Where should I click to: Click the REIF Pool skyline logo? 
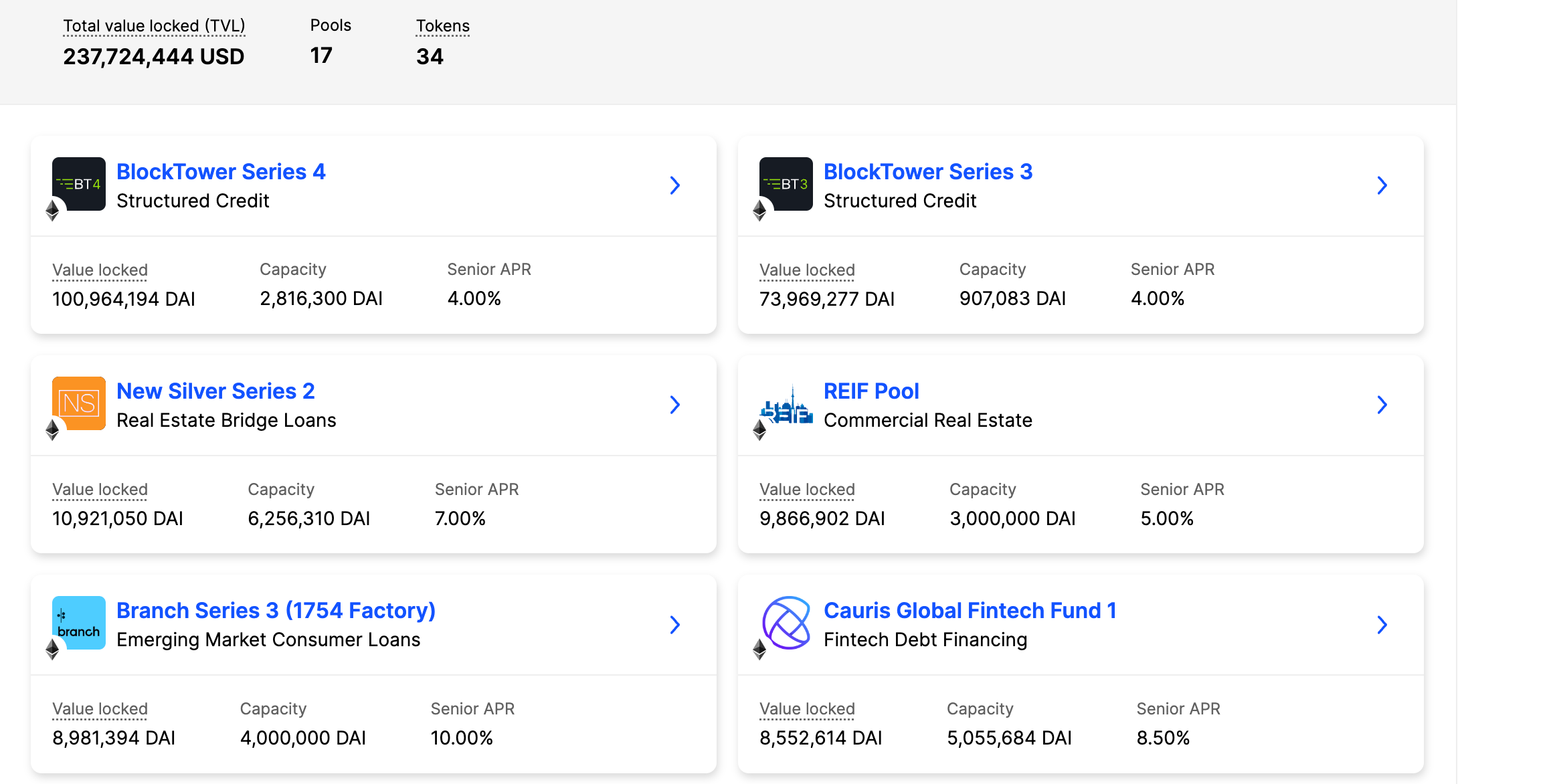(786, 403)
